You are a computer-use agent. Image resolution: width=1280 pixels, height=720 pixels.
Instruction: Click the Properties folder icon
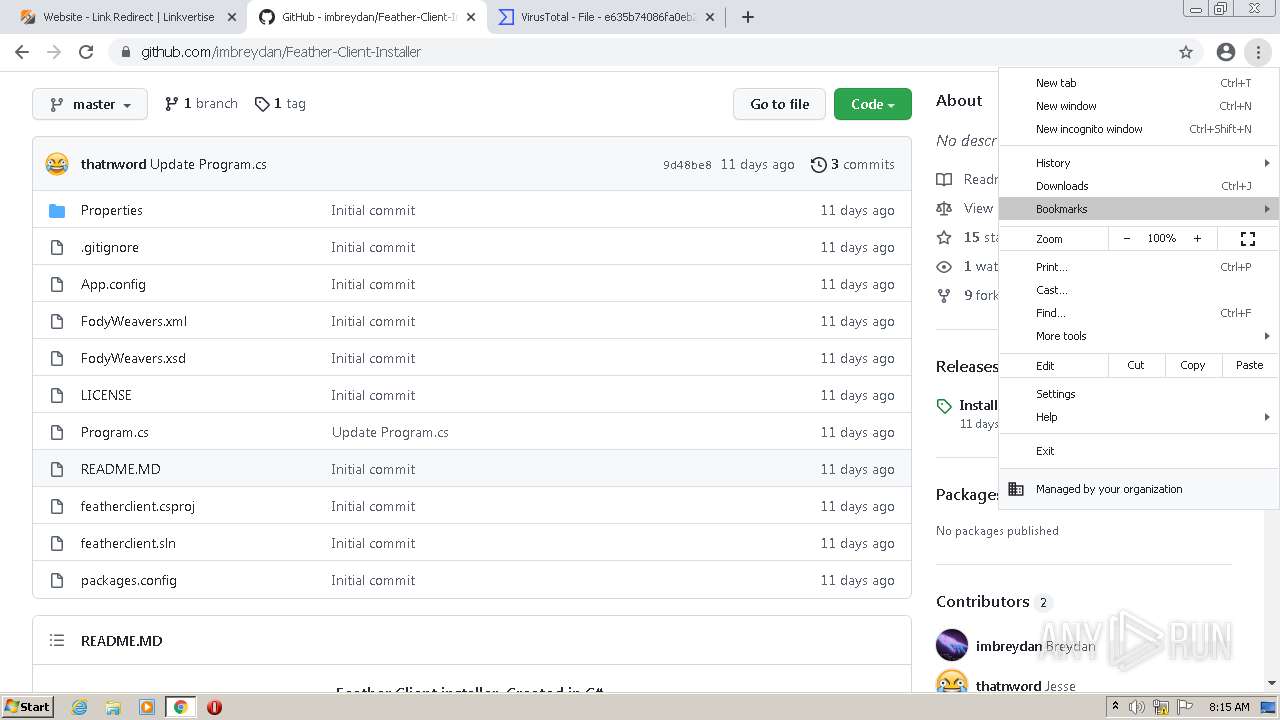[x=57, y=210]
